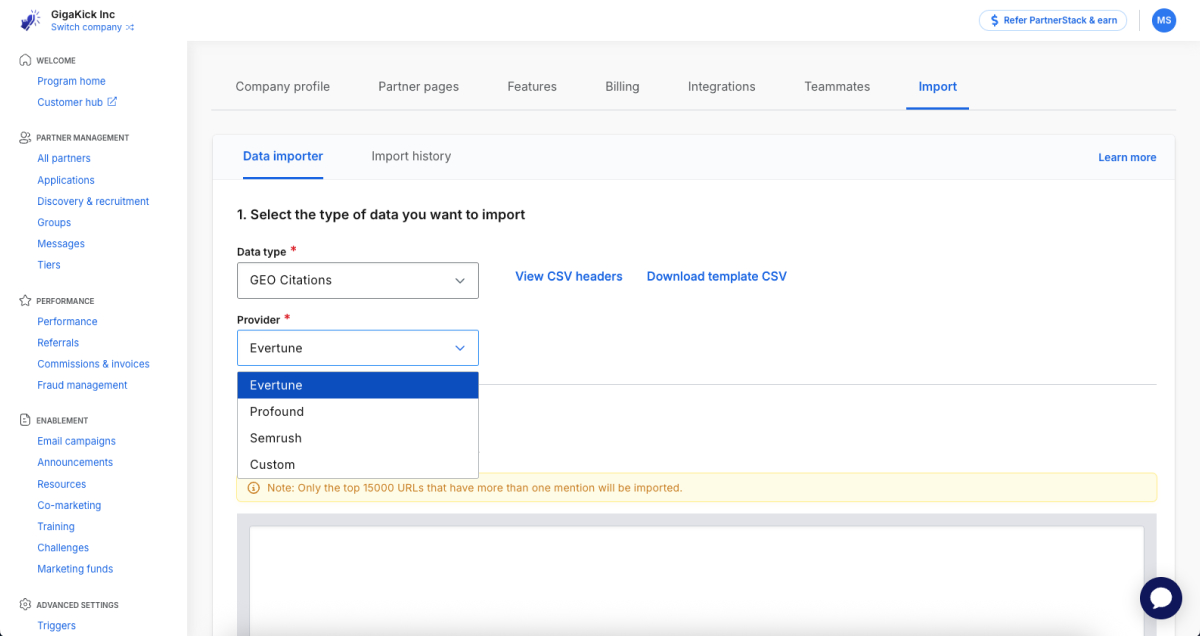The height and width of the screenshot is (636, 1200).
Task: Click the Welcome section home icon
Action: (25, 60)
